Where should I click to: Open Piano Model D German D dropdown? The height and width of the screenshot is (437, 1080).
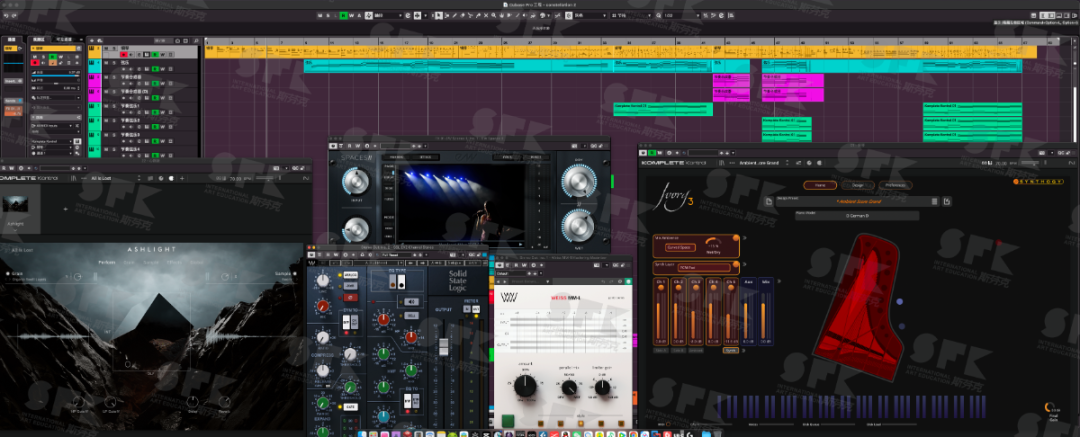[857, 216]
